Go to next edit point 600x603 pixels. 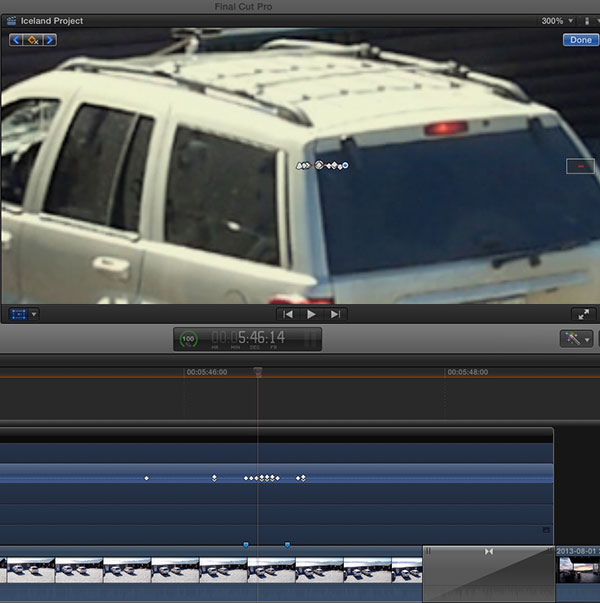pos(335,314)
